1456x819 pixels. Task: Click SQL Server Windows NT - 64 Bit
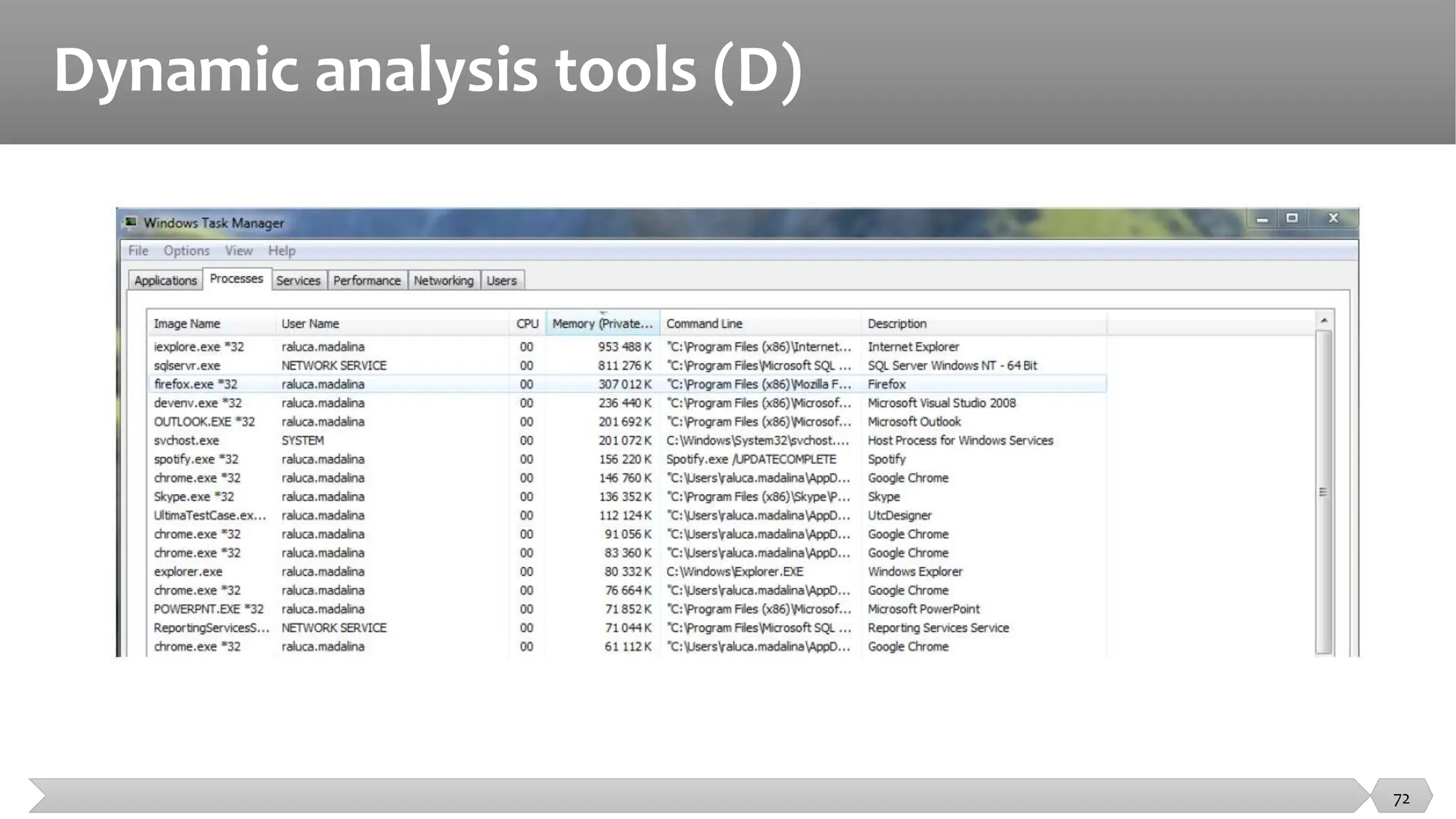tap(953, 365)
